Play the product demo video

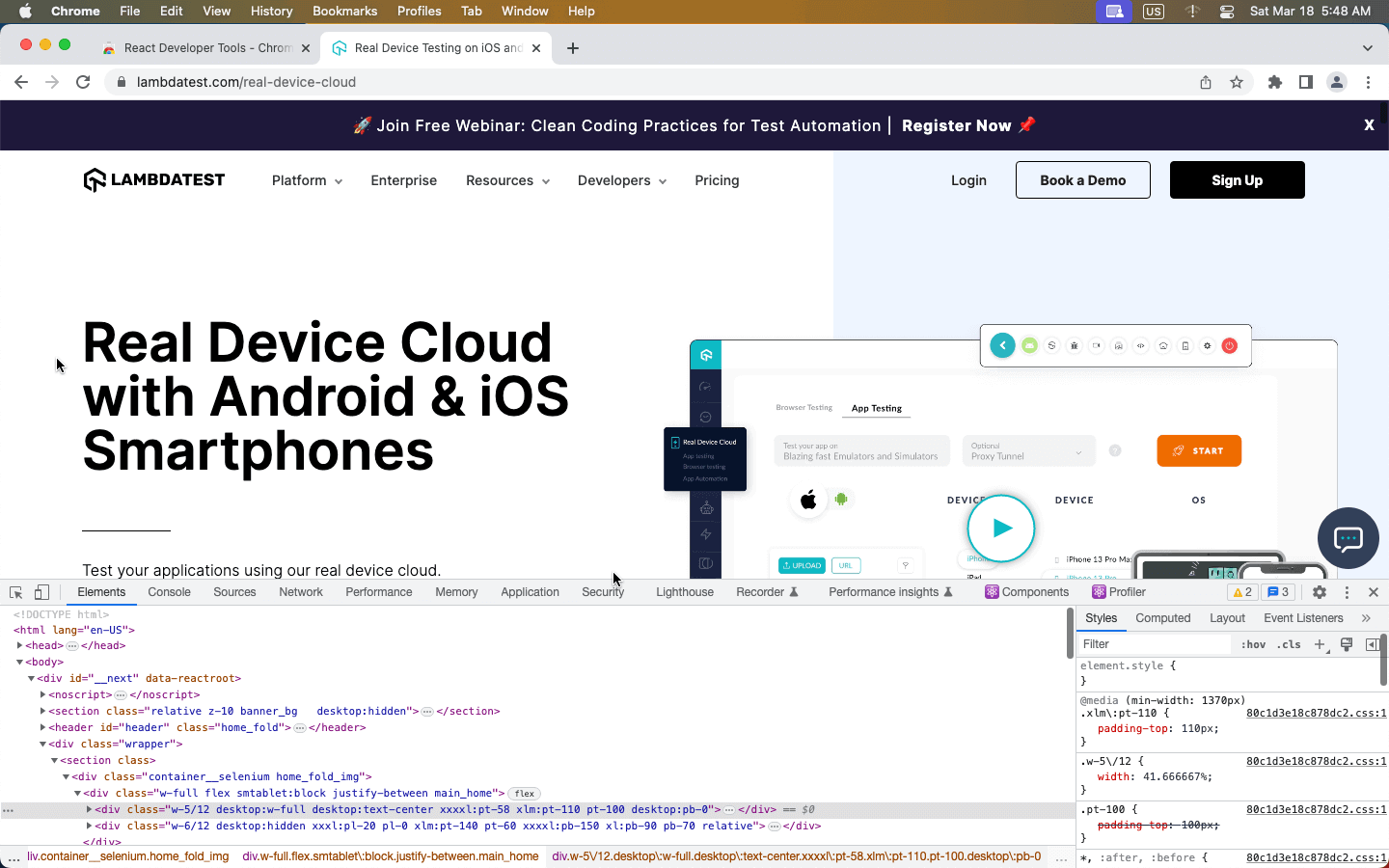pos(1001,529)
